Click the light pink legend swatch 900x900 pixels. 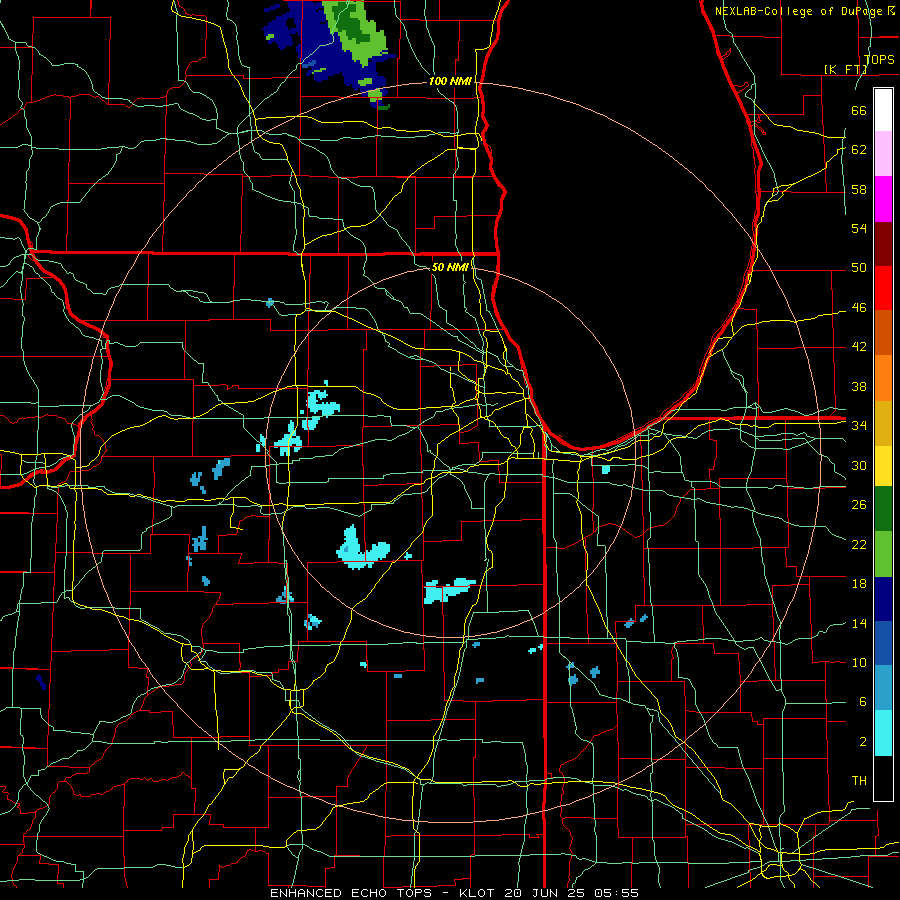pyautogui.click(x=883, y=154)
